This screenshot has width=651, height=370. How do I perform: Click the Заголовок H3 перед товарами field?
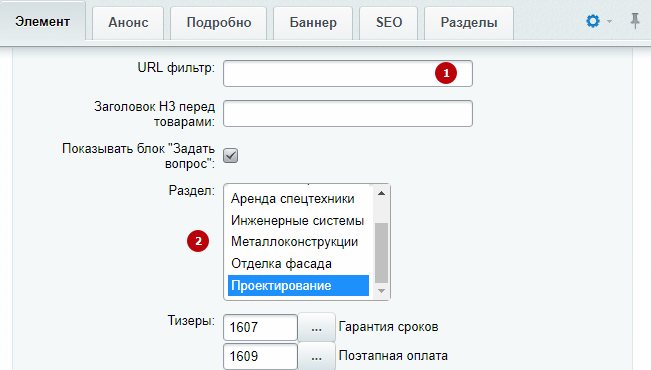coord(348,113)
